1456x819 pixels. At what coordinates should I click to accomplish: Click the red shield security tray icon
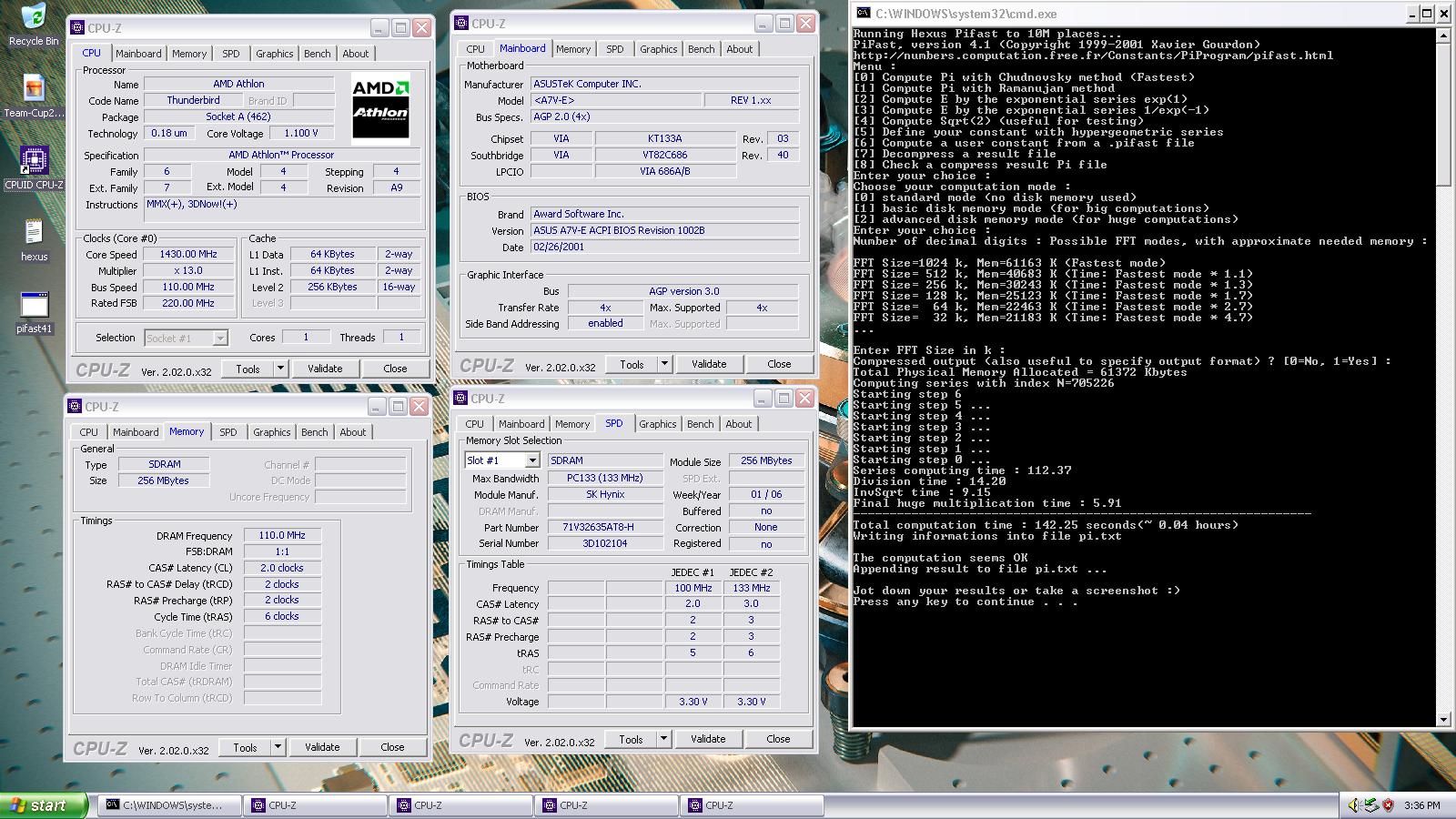[x=1388, y=805]
